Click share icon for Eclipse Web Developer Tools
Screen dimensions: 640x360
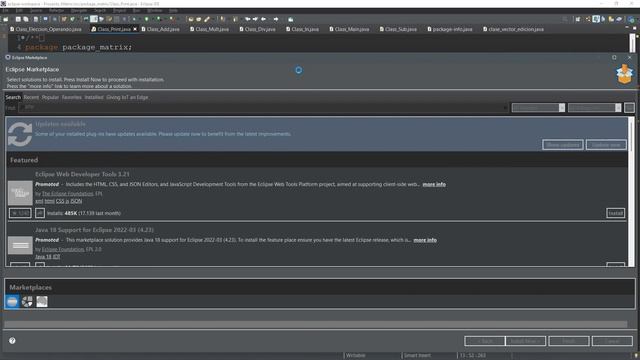(x=40, y=213)
